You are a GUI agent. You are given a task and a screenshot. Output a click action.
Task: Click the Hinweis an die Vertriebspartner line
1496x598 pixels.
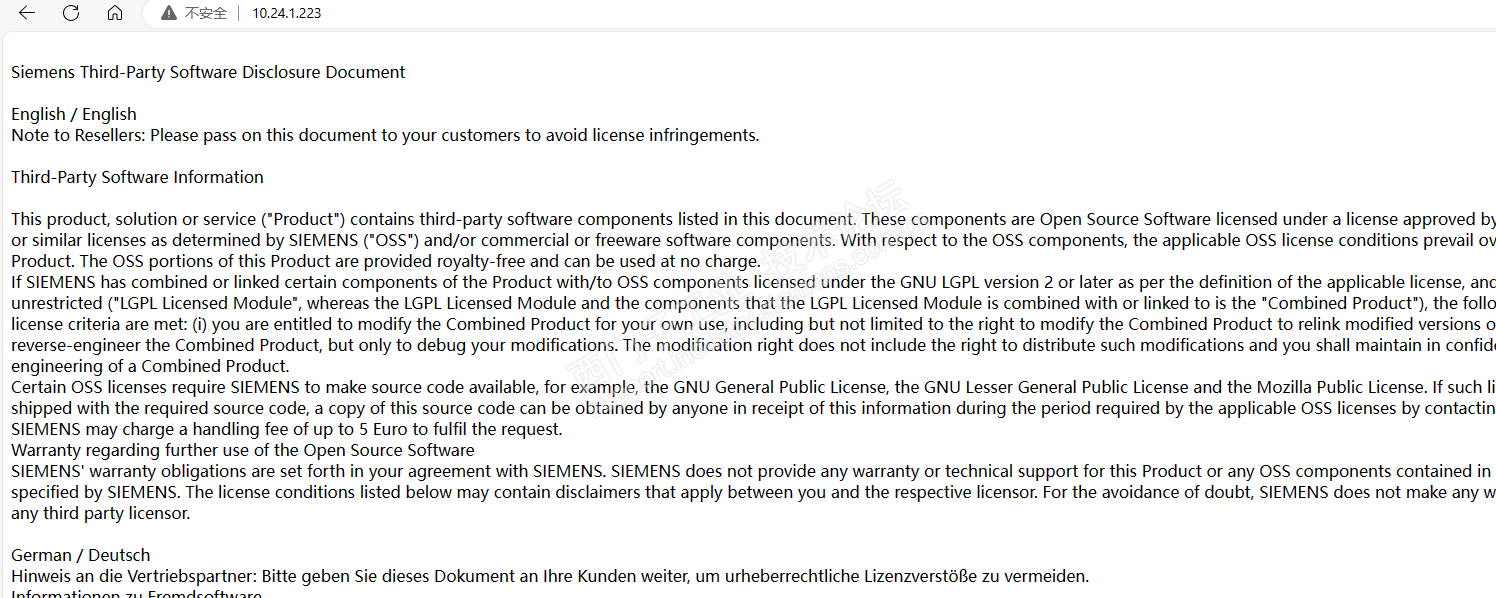click(549, 576)
